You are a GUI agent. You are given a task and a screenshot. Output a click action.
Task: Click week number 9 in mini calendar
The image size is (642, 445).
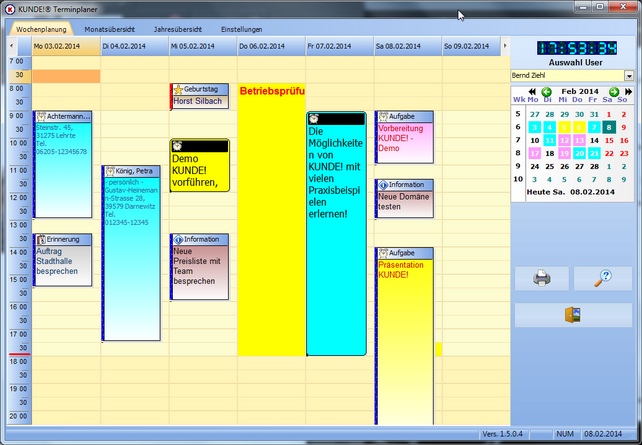tap(518, 166)
